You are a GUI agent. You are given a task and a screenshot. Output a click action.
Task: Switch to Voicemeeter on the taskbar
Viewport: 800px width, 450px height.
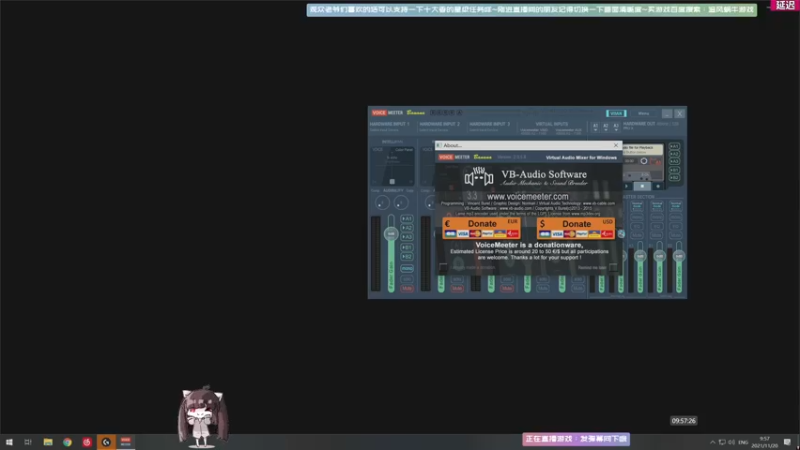point(126,442)
